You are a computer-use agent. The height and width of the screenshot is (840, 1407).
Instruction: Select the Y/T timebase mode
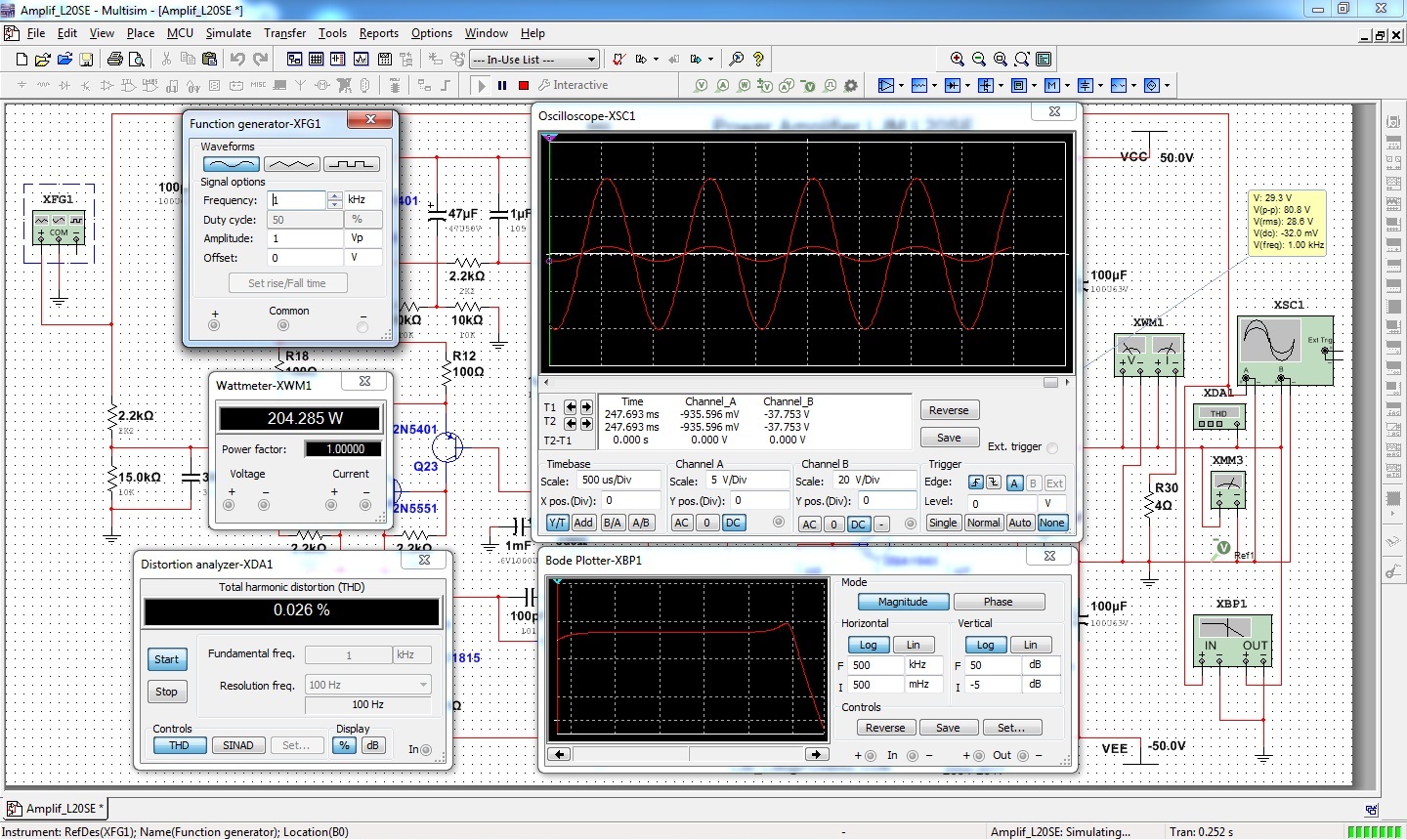(x=557, y=523)
